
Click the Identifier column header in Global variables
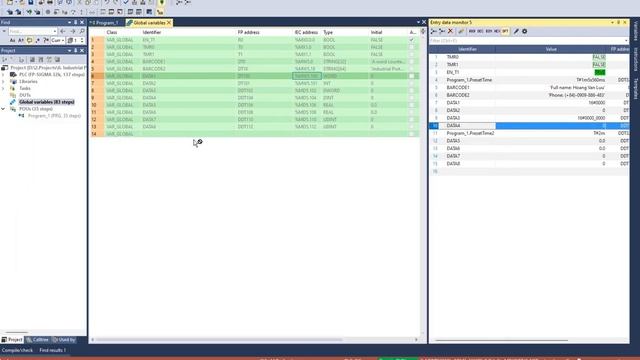152,32
